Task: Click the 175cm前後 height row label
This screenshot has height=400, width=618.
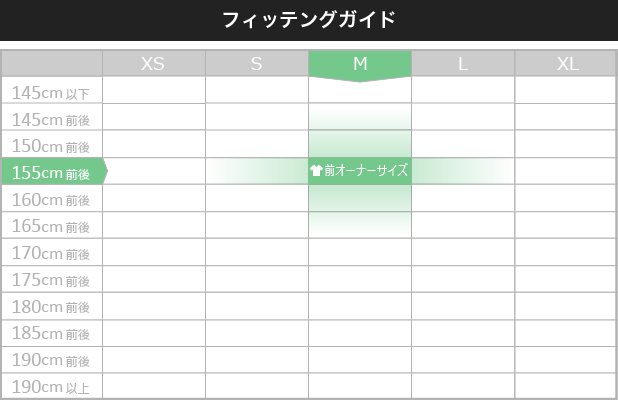Action: 52,279
